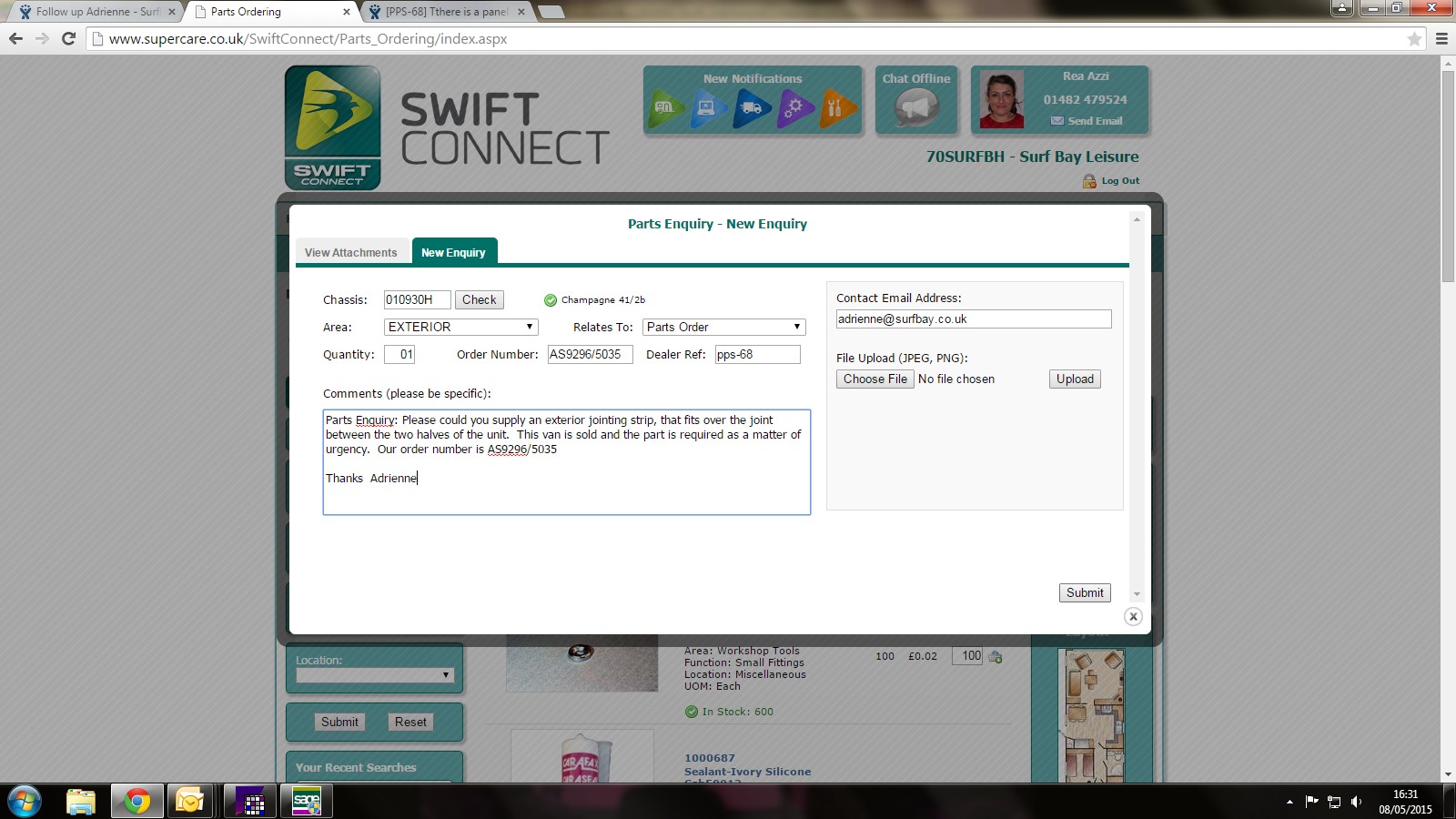Click the dark blue delivery truck notification icon
This screenshot has width=1456, height=819.
(753, 108)
